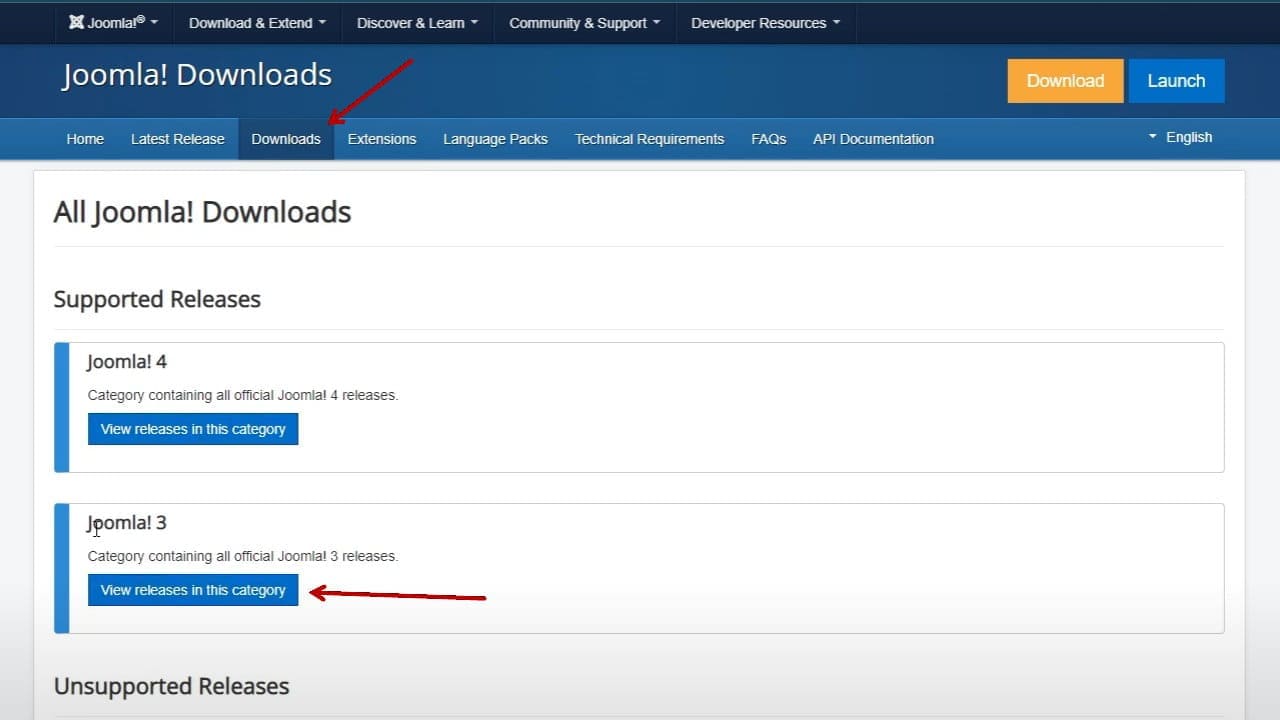
Task: View releases in Joomla! 3 category
Action: click(x=193, y=590)
